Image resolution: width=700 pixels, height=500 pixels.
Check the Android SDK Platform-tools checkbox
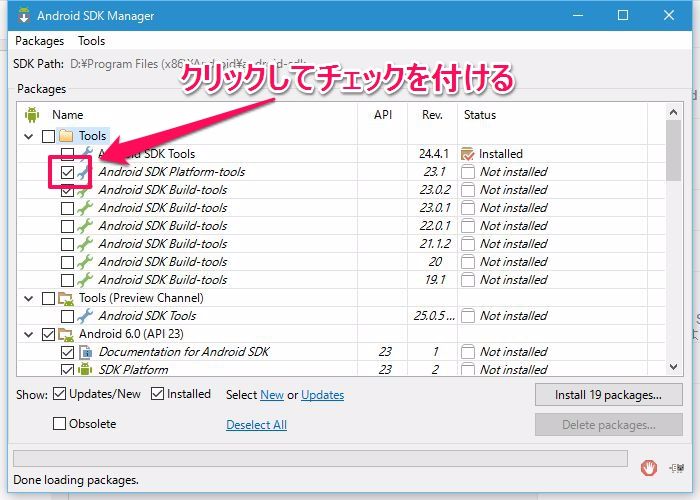(x=67, y=172)
